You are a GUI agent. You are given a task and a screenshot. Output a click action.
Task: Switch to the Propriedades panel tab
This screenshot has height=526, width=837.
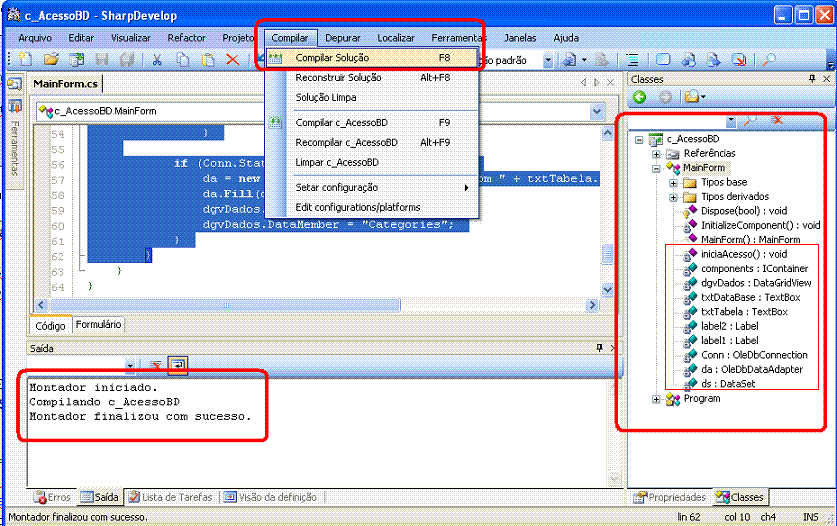point(669,497)
